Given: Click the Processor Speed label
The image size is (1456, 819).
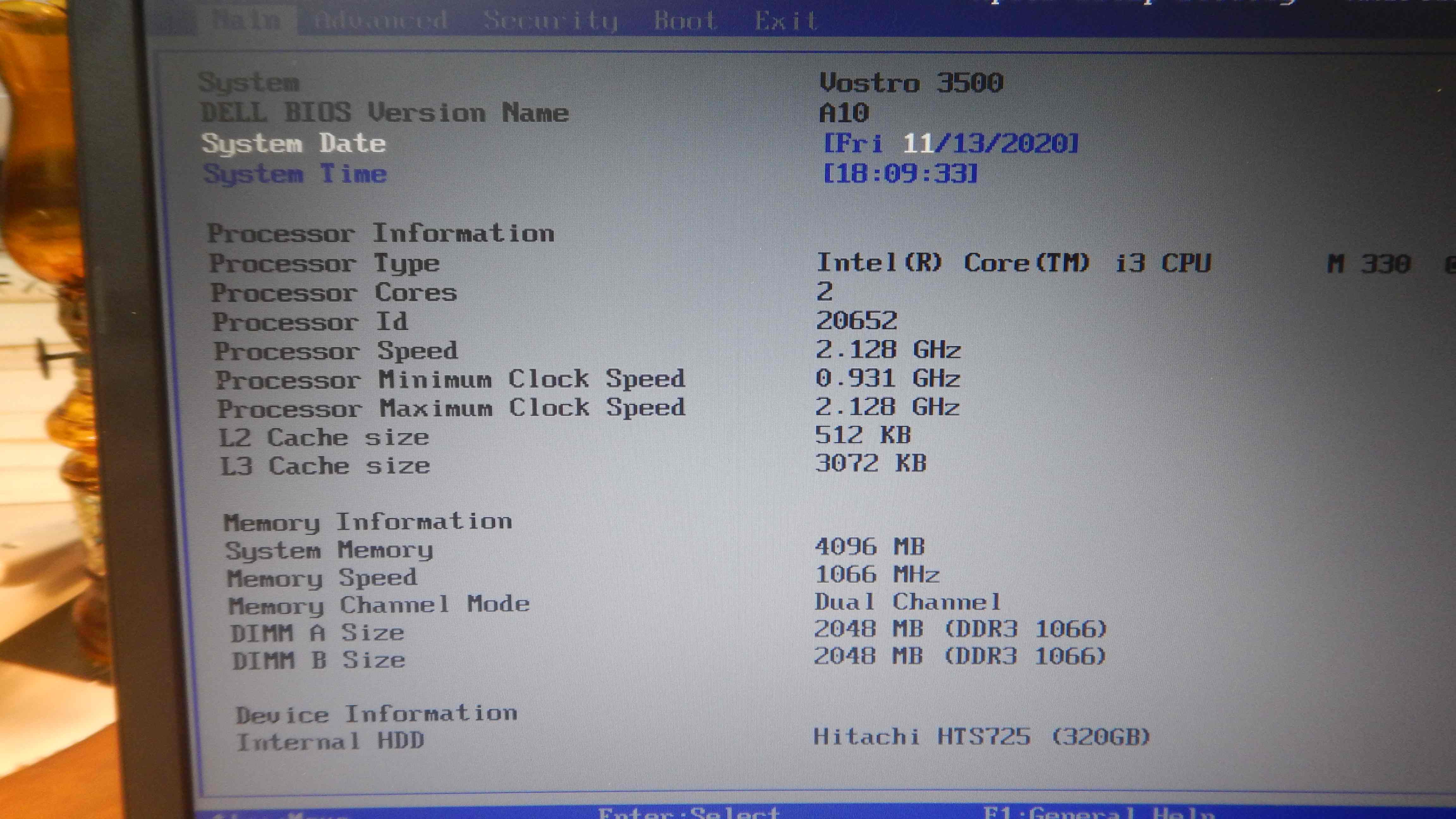Looking at the screenshot, I should (336, 351).
